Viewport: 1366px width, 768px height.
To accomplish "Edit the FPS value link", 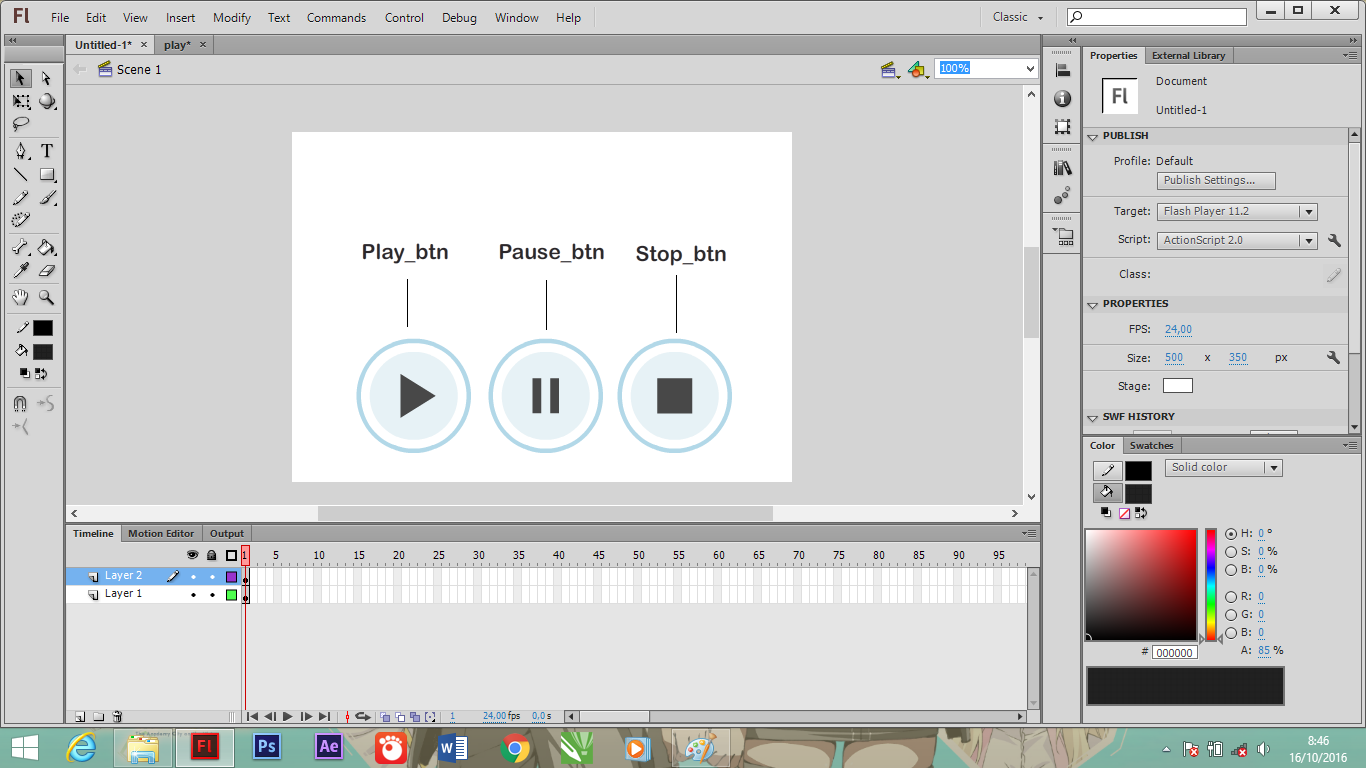I will tap(1177, 329).
